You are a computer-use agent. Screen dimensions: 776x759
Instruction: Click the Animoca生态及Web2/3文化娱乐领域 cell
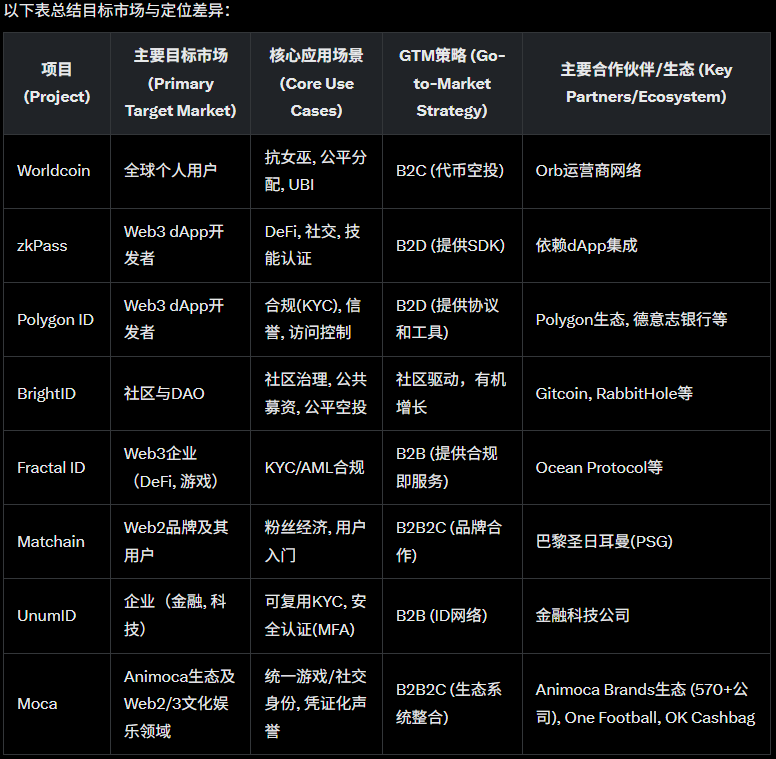(180, 704)
